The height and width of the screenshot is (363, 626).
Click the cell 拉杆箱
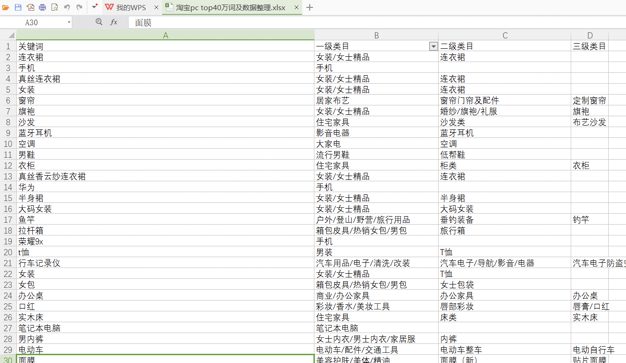(x=165, y=230)
